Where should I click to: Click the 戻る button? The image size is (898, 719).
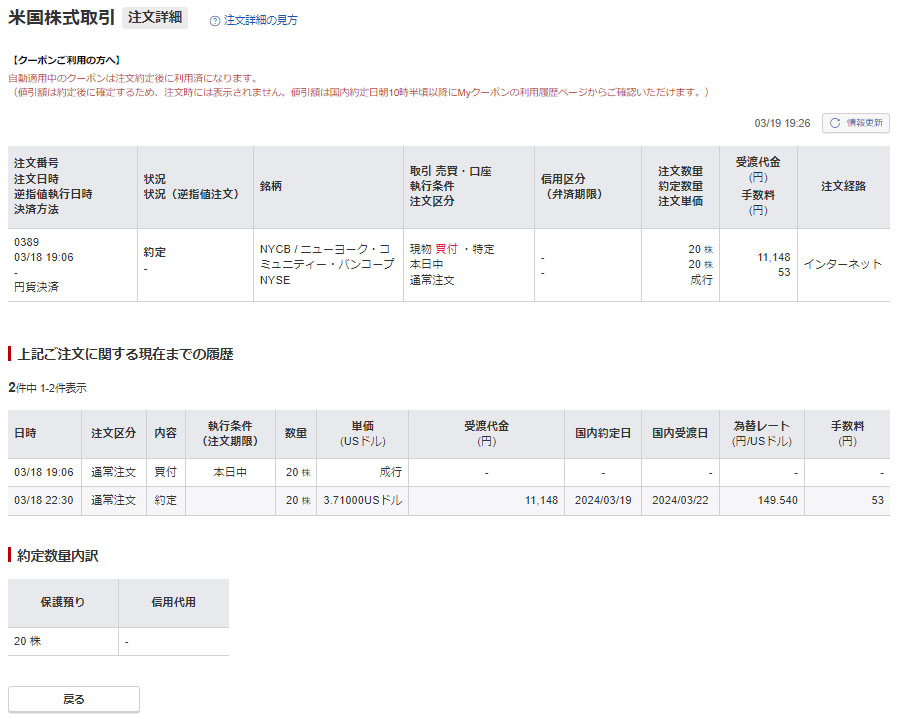(x=74, y=699)
